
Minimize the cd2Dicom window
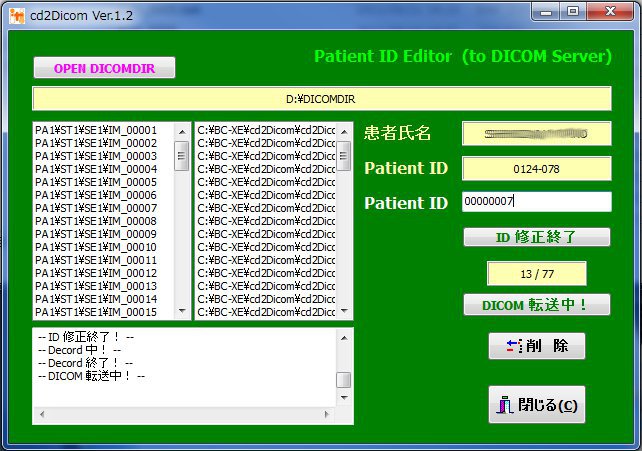click(x=546, y=11)
